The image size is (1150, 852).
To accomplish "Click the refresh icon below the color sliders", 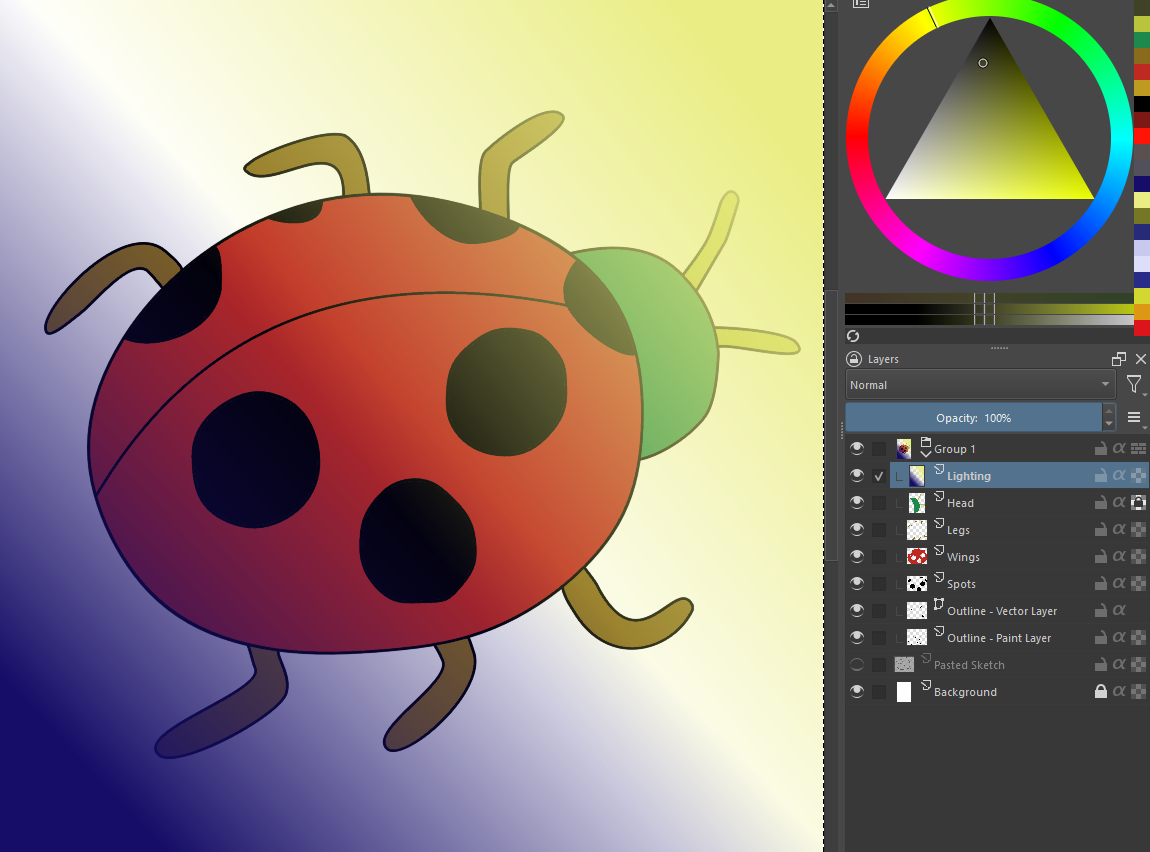I will click(853, 336).
